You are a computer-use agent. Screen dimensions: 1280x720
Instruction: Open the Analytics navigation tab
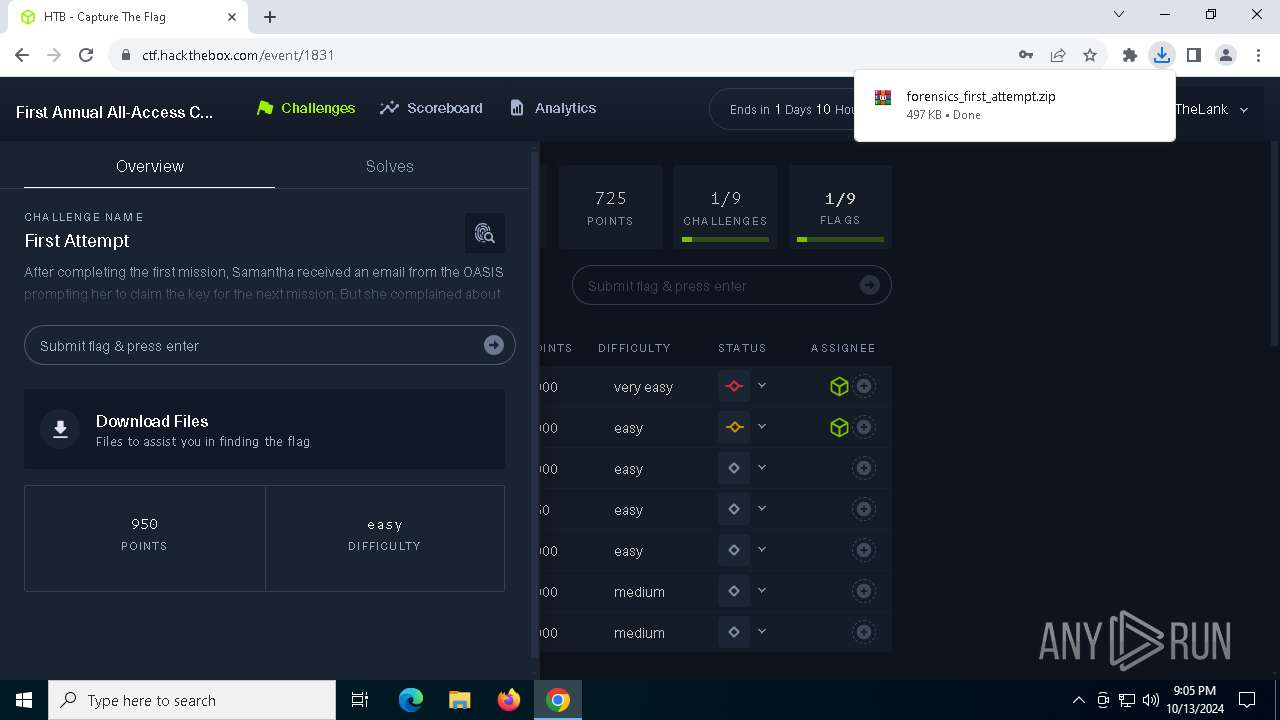553,108
